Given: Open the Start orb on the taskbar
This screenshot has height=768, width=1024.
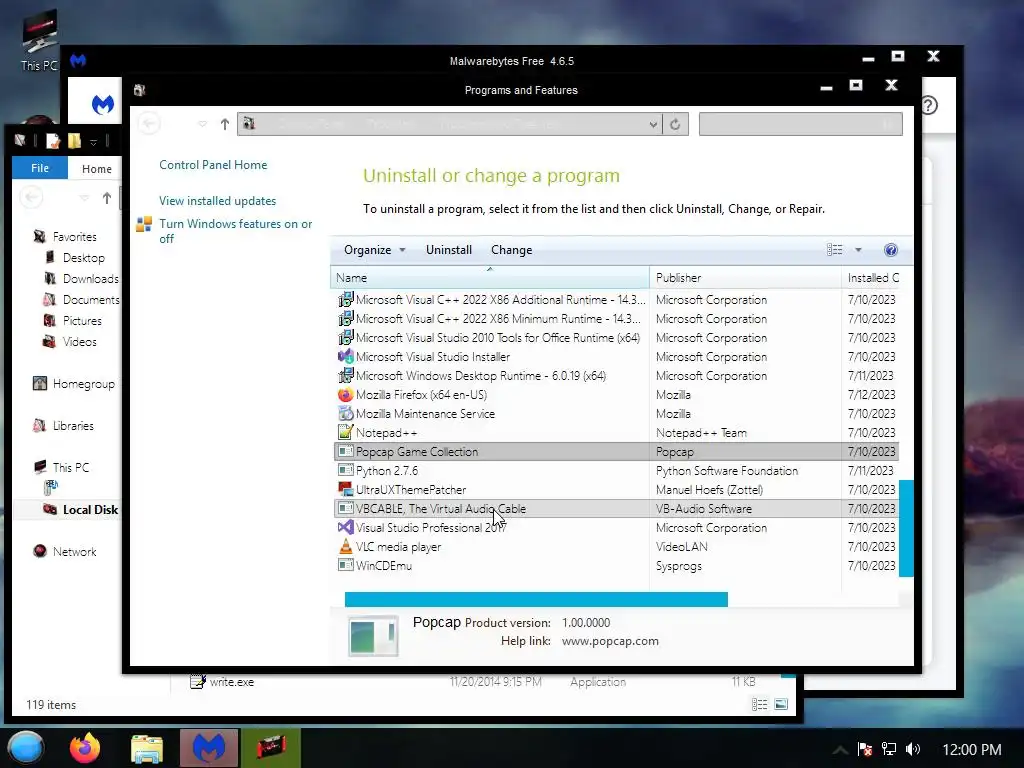Looking at the screenshot, I should [x=26, y=748].
